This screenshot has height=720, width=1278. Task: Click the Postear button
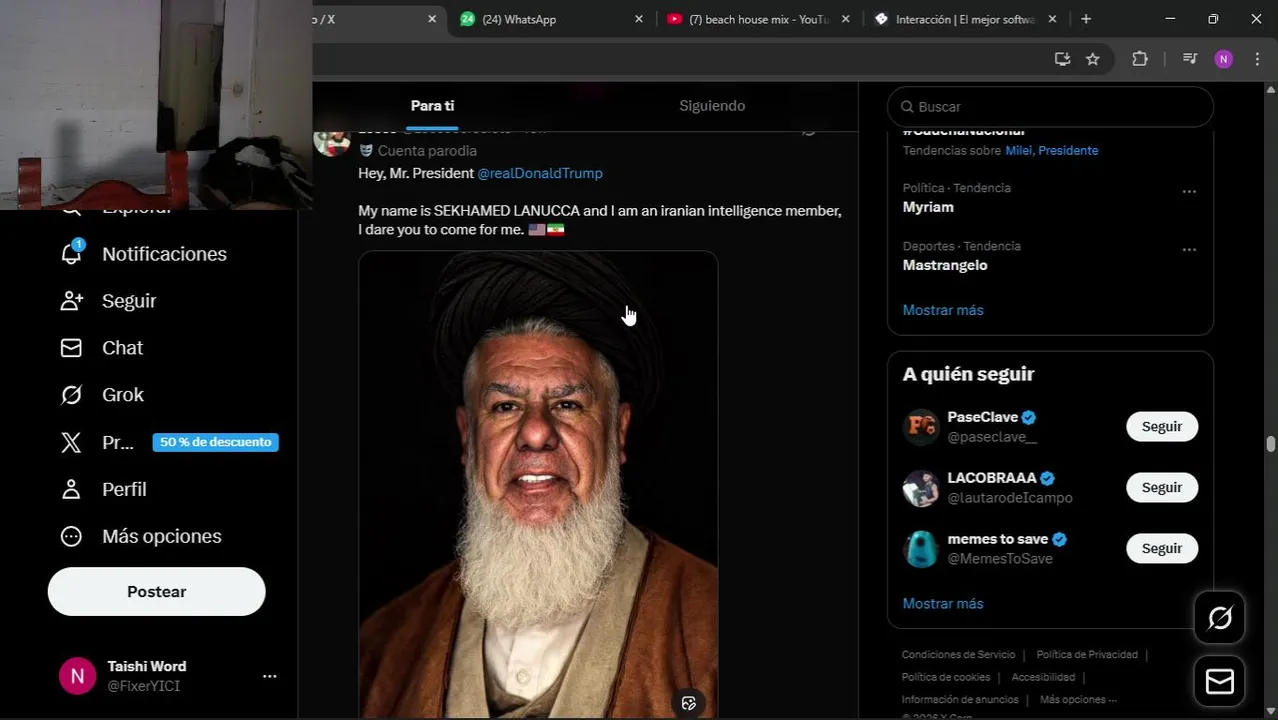[156, 592]
